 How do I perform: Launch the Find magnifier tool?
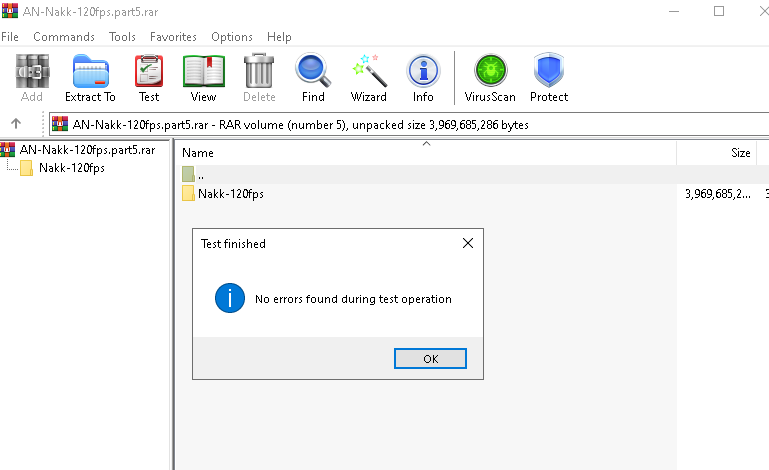click(x=313, y=78)
